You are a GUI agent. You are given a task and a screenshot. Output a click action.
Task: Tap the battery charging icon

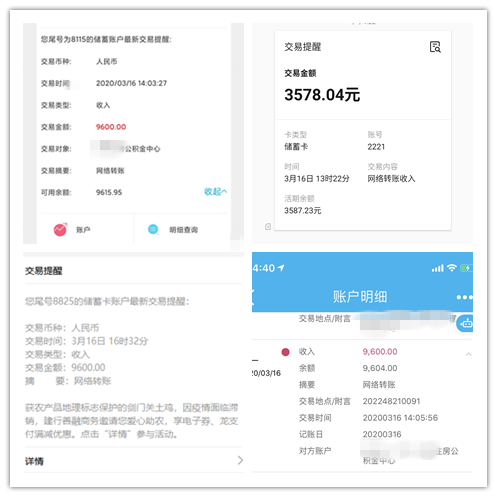click(466, 268)
